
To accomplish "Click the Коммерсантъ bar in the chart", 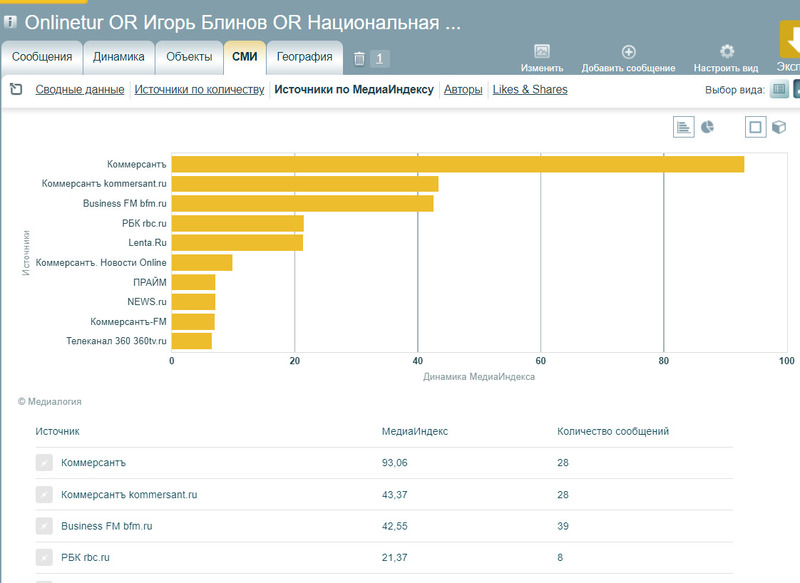I will point(458,164).
